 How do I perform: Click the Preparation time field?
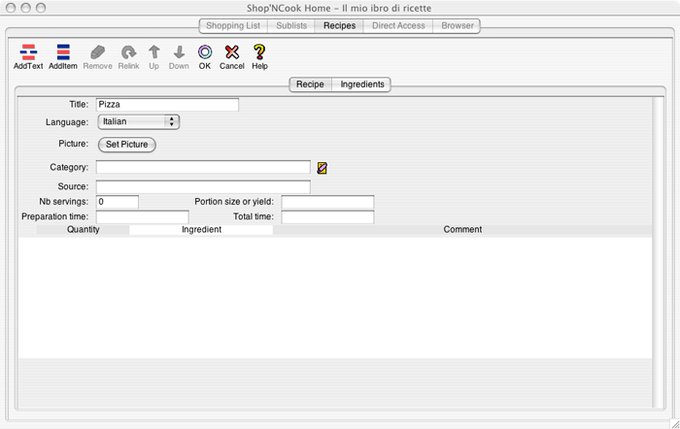pyautogui.click(x=142, y=217)
